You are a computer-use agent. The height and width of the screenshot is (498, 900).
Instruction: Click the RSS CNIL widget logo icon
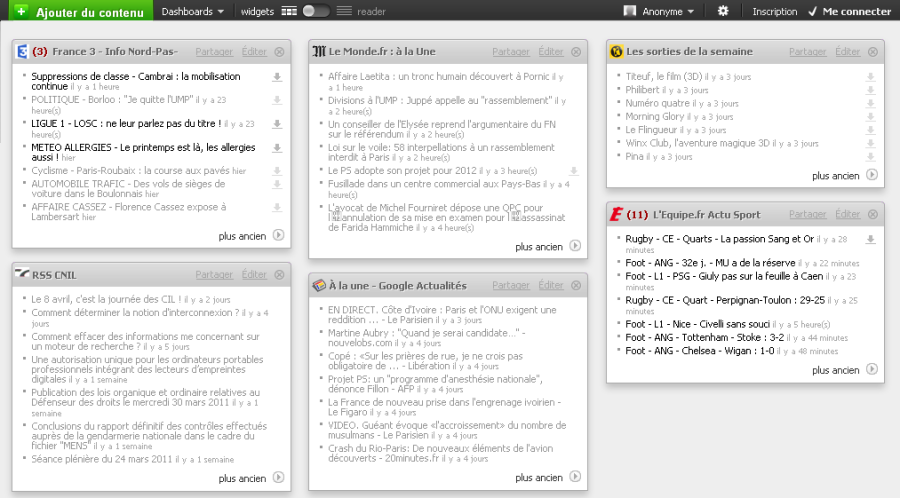tap(22, 274)
